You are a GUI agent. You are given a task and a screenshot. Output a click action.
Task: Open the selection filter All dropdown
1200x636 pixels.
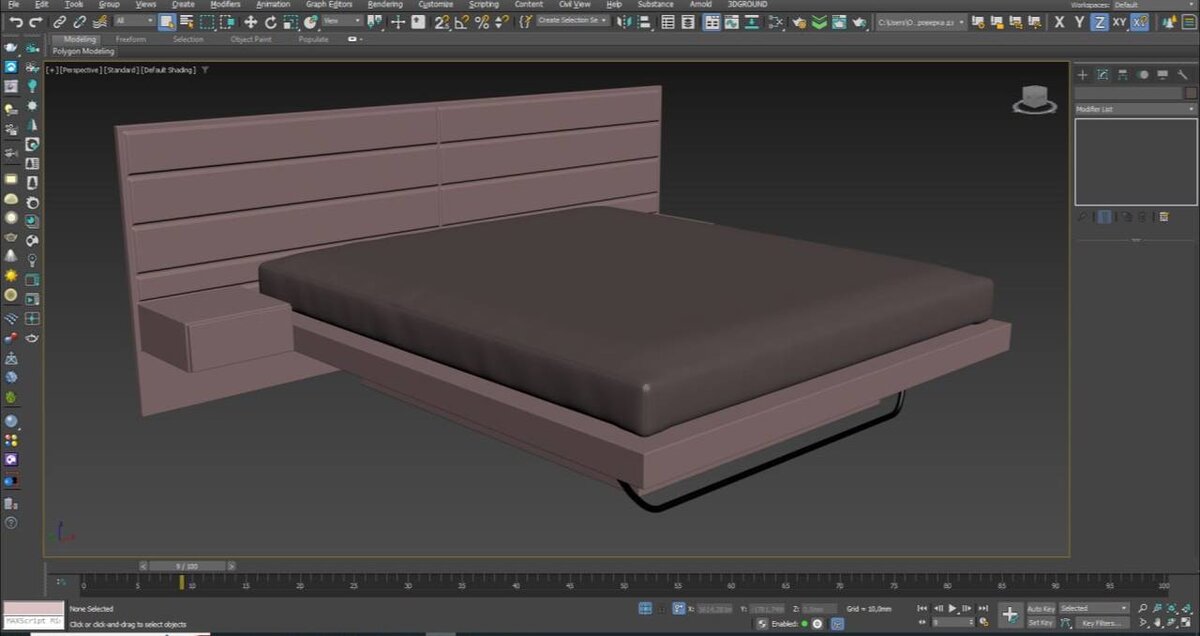[134, 21]
